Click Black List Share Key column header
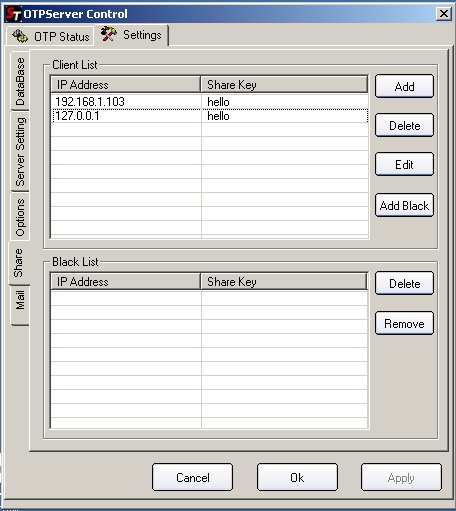This screenshot has height=511, width=456. pos(284,282)
